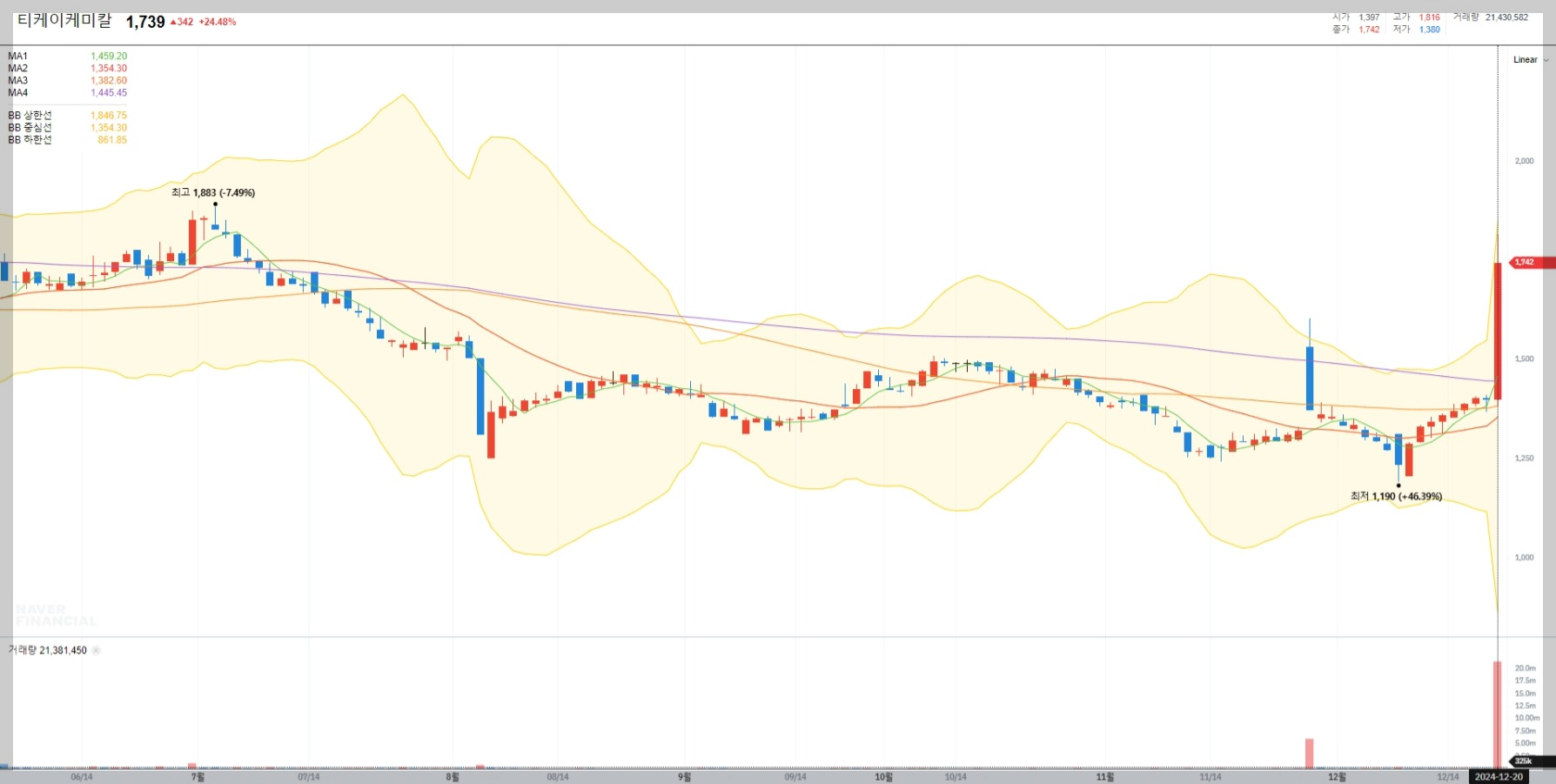Click the current price 1,739 in header
This screenshot has height=784, width=1556.
(145, 22)
